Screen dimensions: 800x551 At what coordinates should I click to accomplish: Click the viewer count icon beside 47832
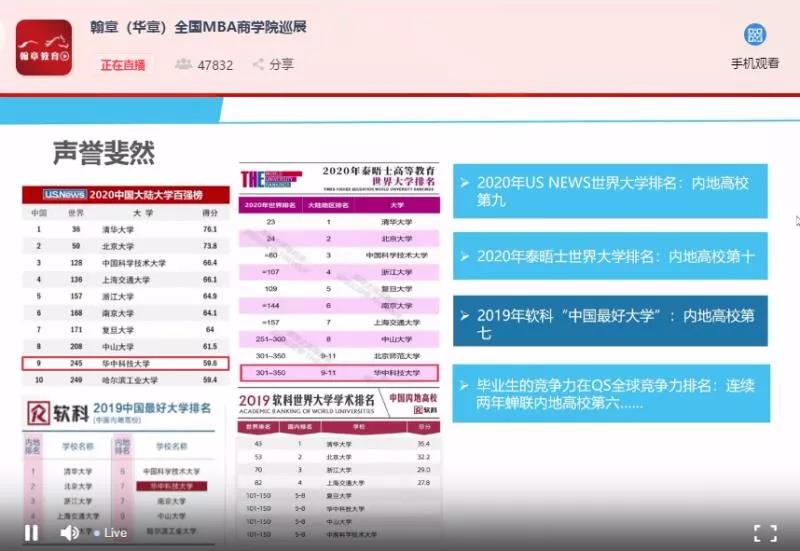pyautogui.click(x=183, y=64)
